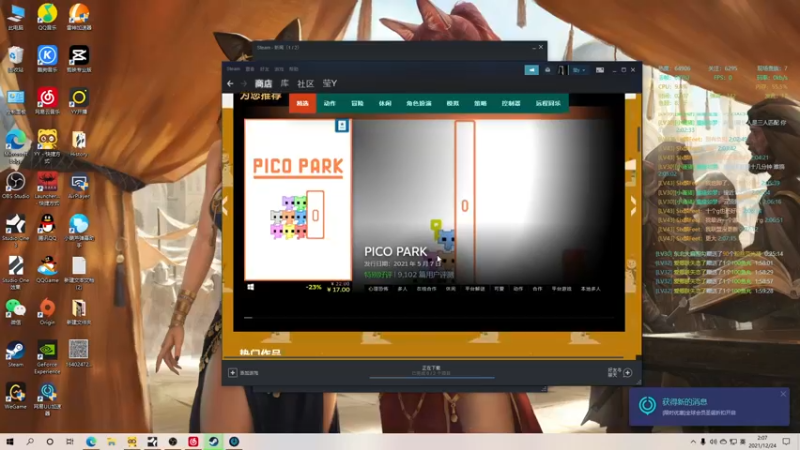Open the account name dropdown in Steam
Image resolution: width=800 pixels, height=450 pixels.
tap(579, 70)
